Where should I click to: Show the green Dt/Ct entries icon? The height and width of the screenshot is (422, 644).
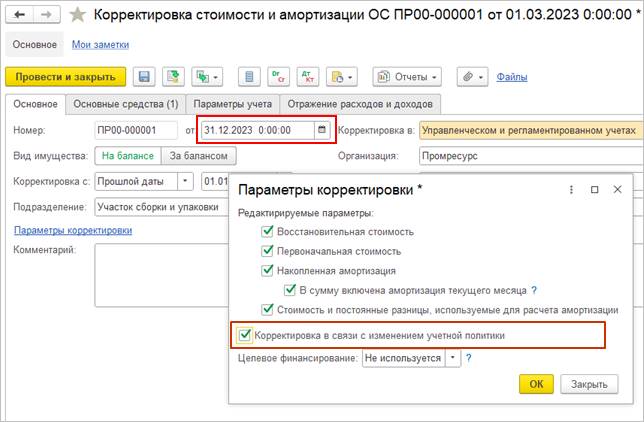pos(278,77)
